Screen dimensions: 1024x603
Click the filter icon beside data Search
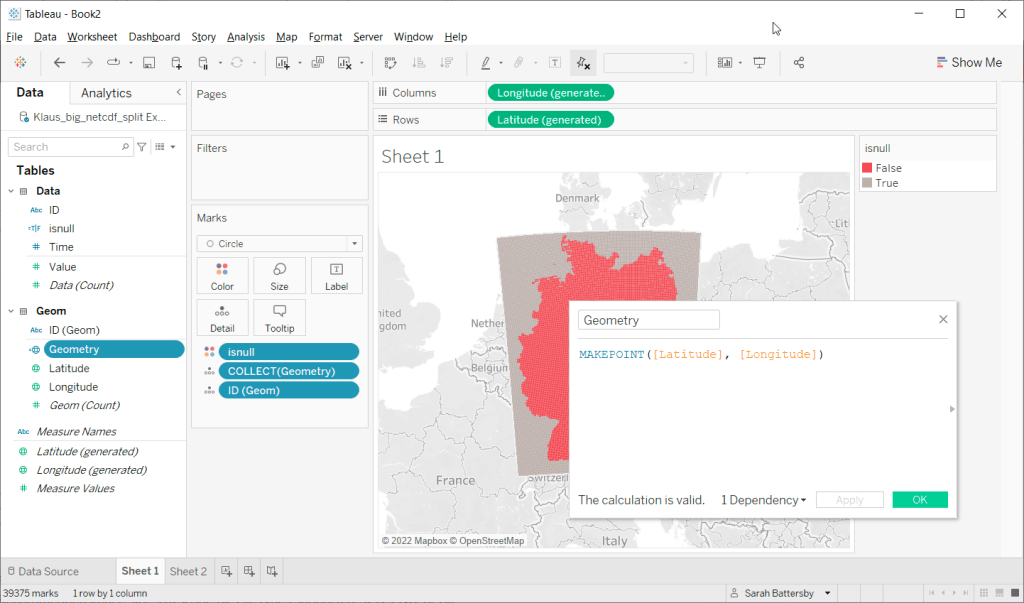click(x=142, y=147)
